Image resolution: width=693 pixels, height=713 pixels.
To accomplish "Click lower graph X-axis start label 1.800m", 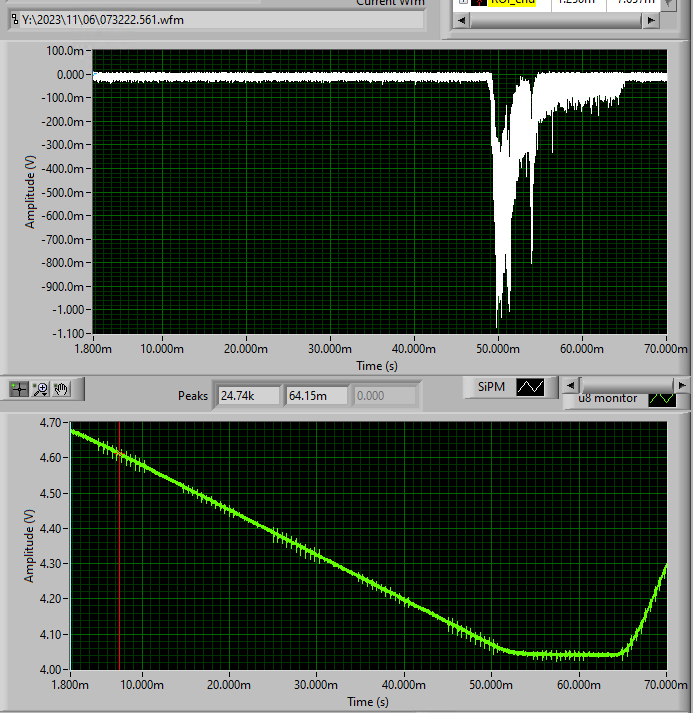I will pos(70,684).
